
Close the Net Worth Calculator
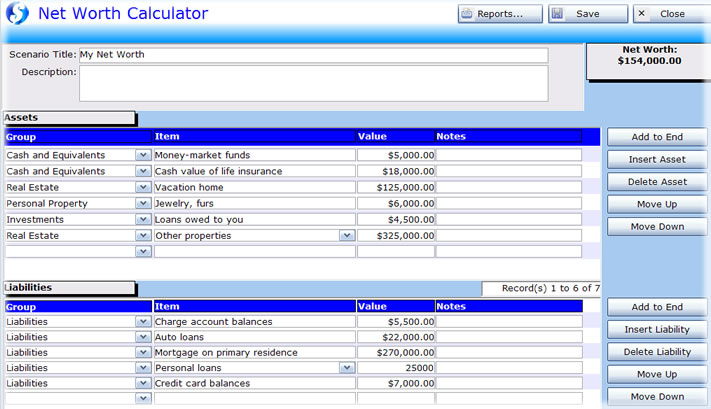[x=671, y=14]
